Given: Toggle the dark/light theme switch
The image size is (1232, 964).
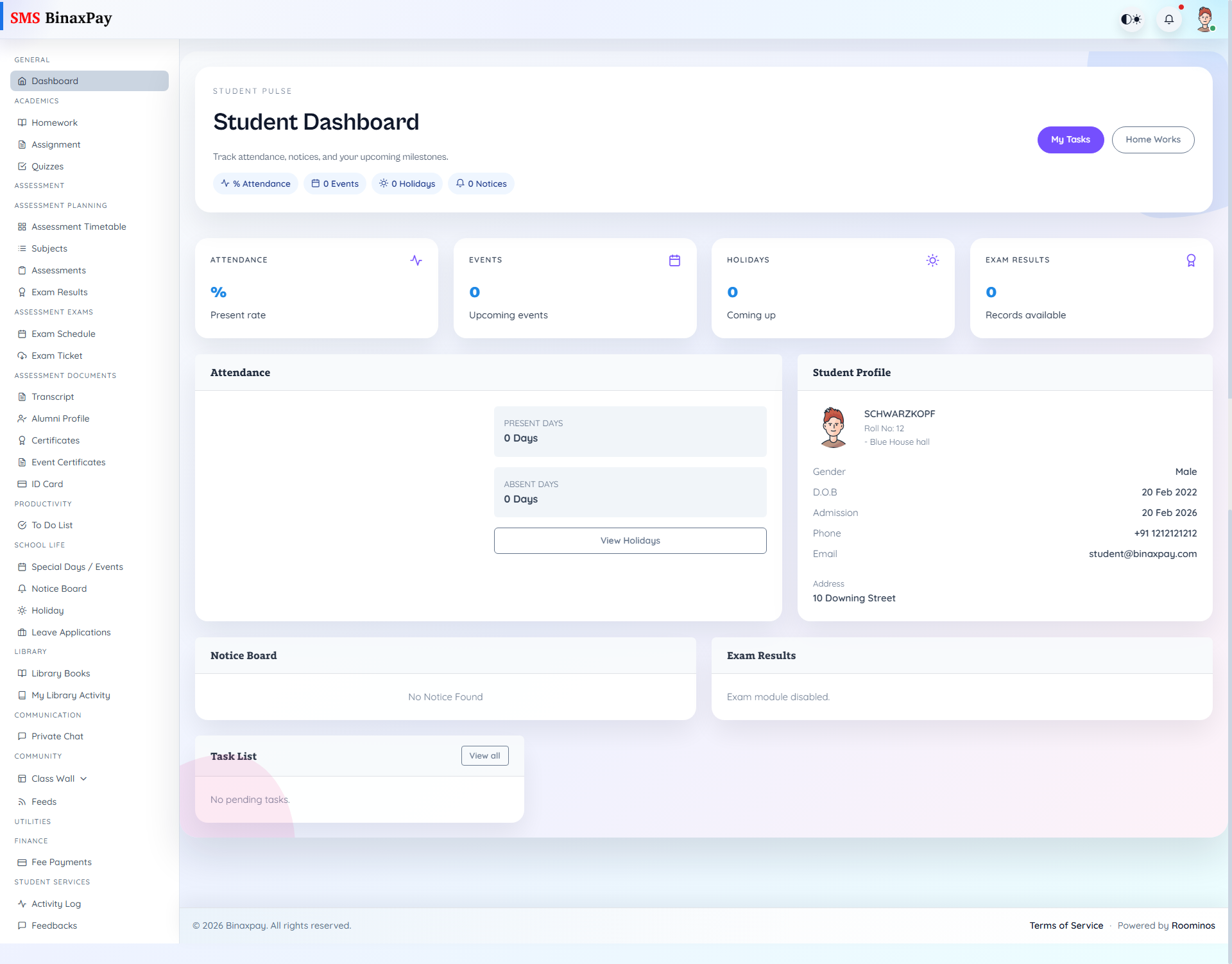Looking at the screenshot, I should click(x=1131, y=19).
